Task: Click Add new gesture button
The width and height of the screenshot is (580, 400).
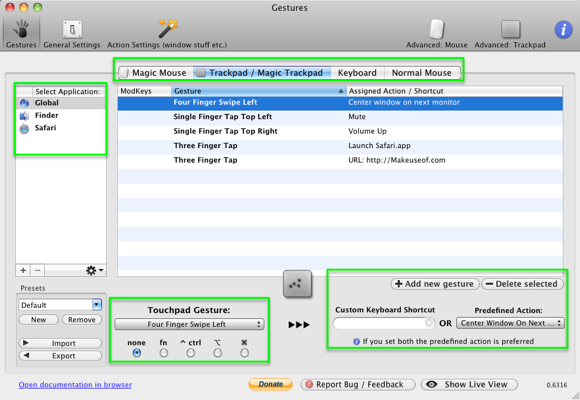Action: (435, 284)
